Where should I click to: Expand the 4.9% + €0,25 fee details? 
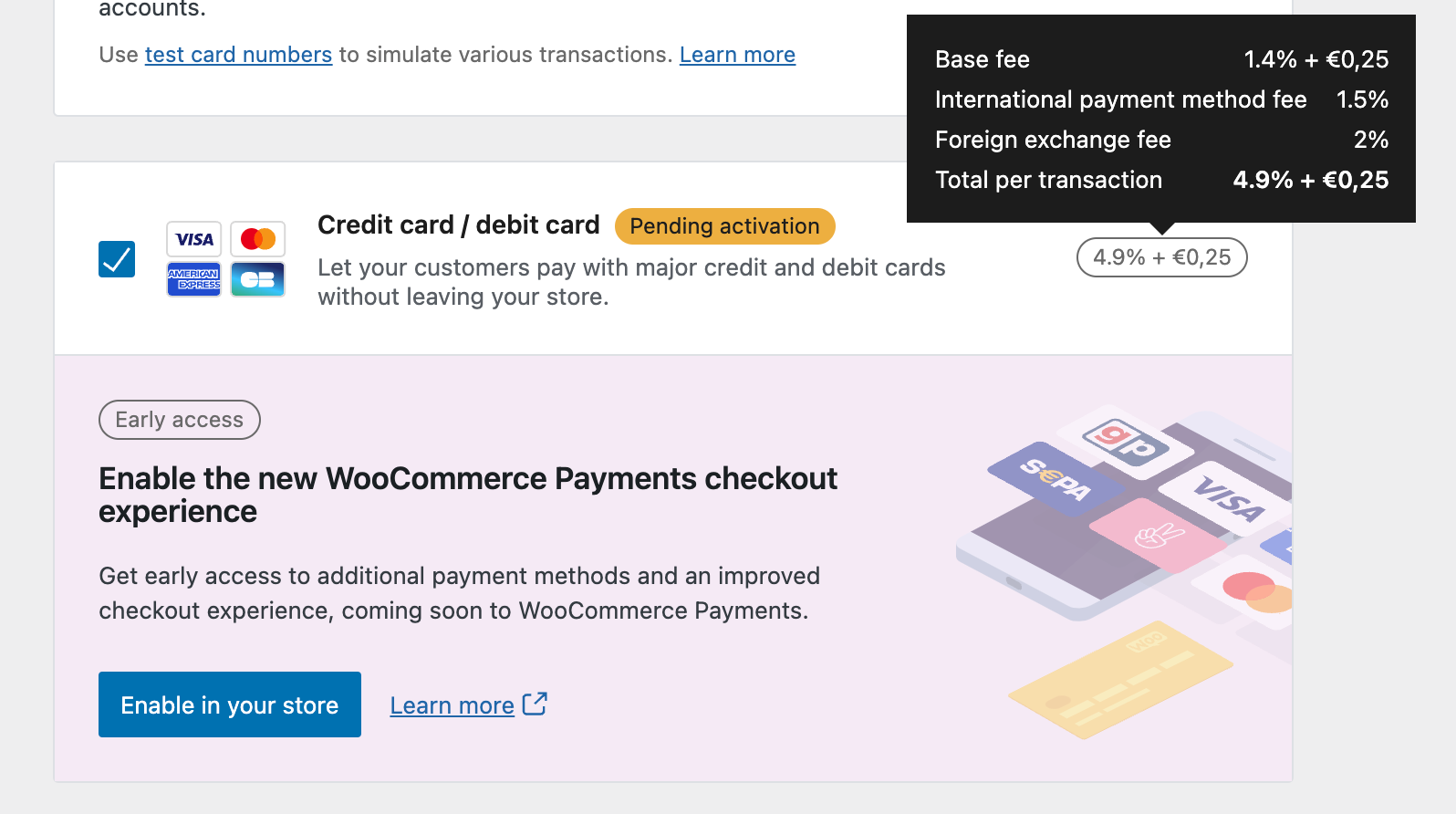[1161, 257]
